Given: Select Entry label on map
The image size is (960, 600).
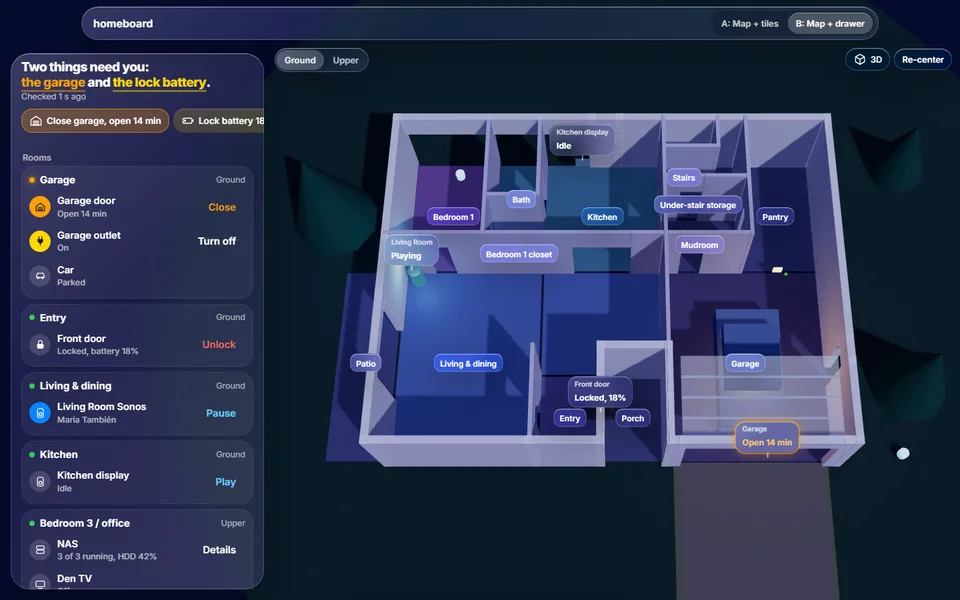Looking at the screenshot, I should pyautogui.click(x=569, y=418).
